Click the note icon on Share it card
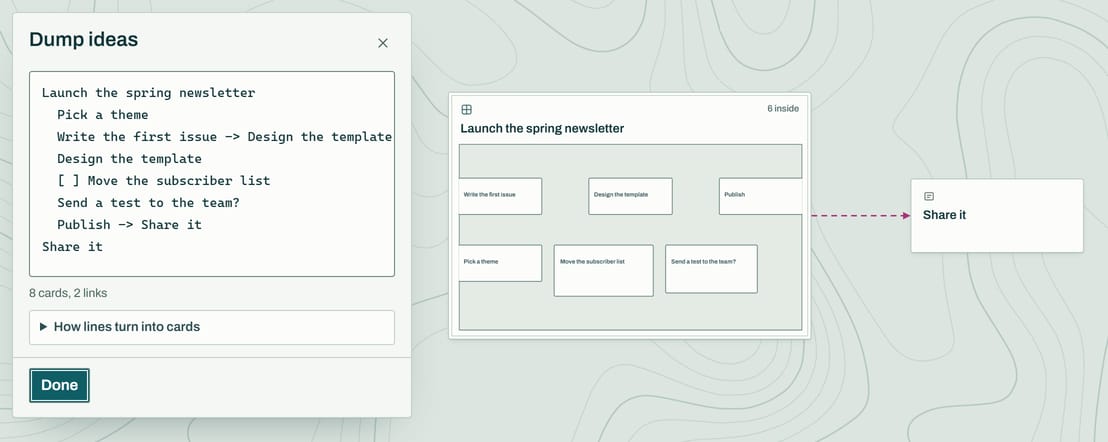The width and height of the screenshot is (1108, 442). tap(929, 196)
